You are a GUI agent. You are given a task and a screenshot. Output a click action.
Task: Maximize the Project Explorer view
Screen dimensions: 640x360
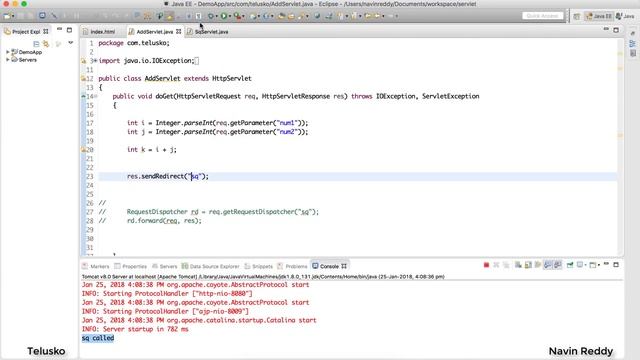pyautogui.click(x=69, y=30)
